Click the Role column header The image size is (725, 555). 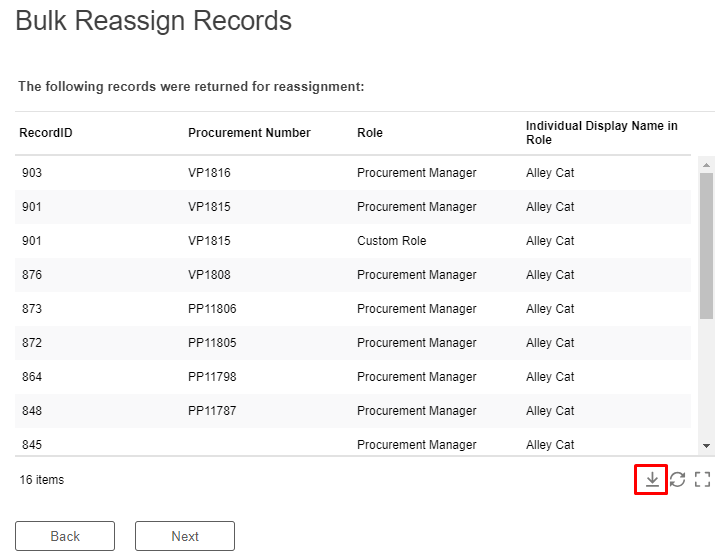(x=370, y=133)
